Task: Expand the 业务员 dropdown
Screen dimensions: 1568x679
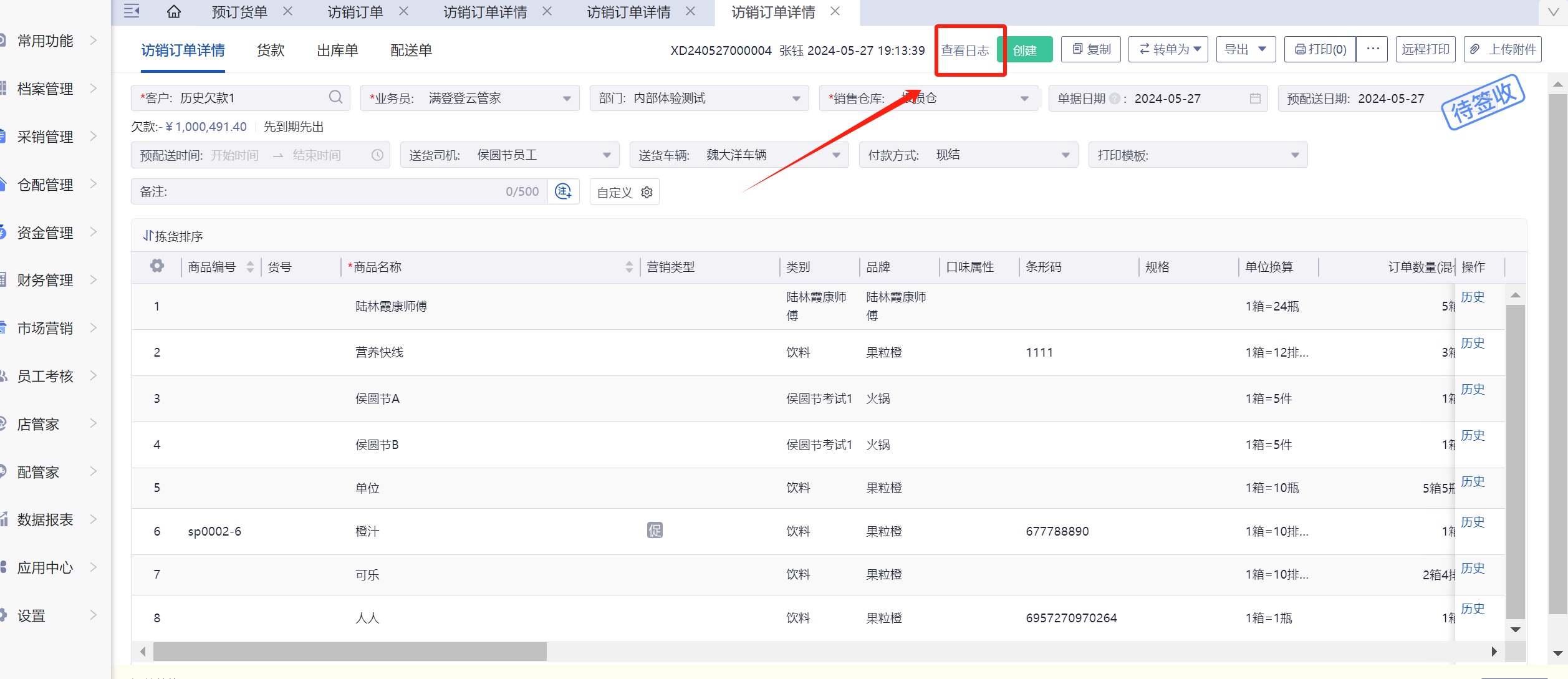Action: [566, 99]
